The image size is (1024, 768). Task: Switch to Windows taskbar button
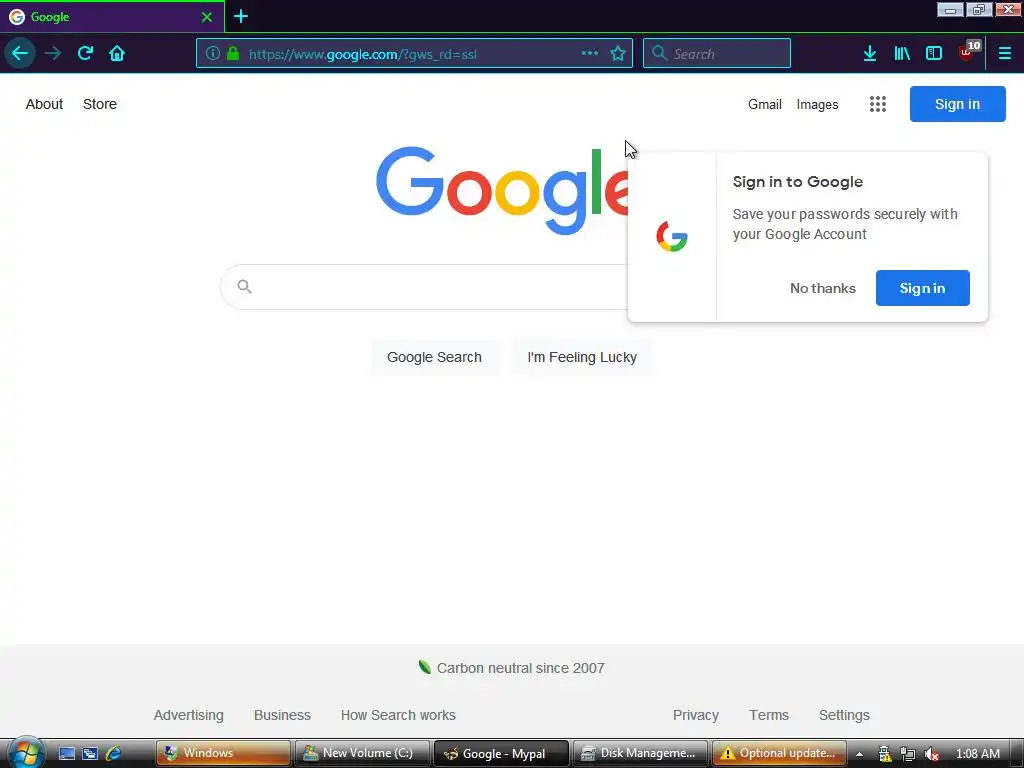click(x=223, y=753)
